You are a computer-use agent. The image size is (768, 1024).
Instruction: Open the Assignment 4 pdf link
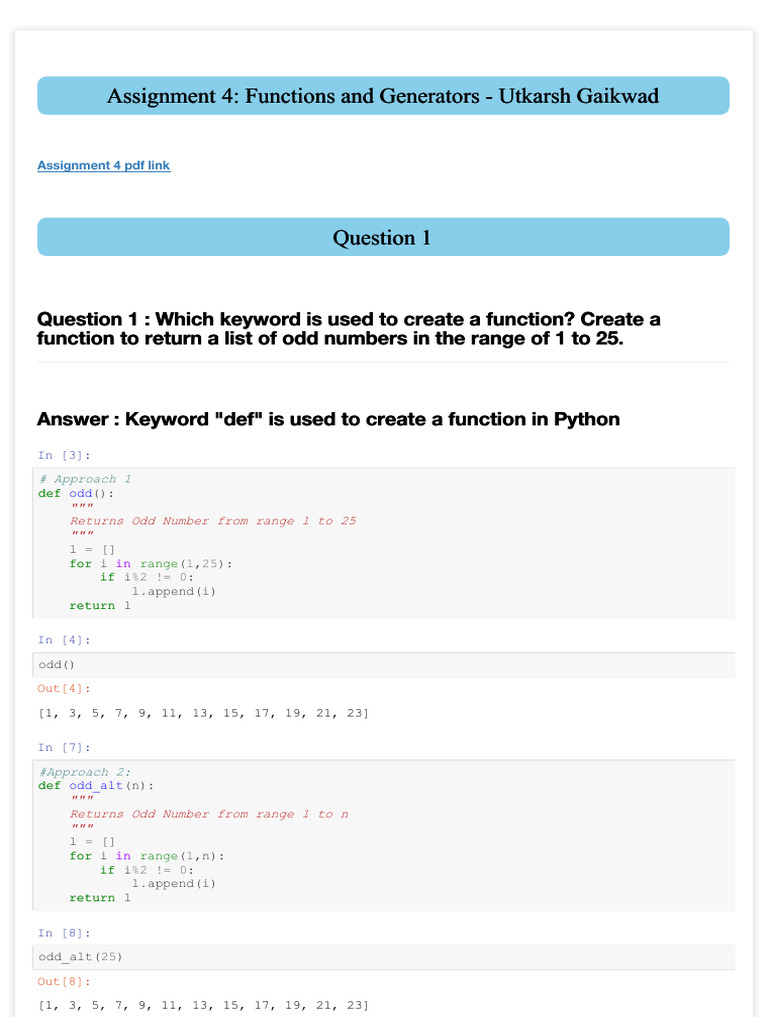(x=103, y=165)
